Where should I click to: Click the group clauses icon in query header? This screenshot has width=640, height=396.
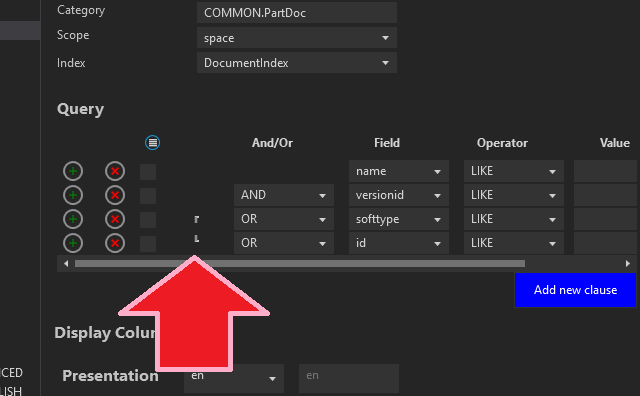pos(153,142)
